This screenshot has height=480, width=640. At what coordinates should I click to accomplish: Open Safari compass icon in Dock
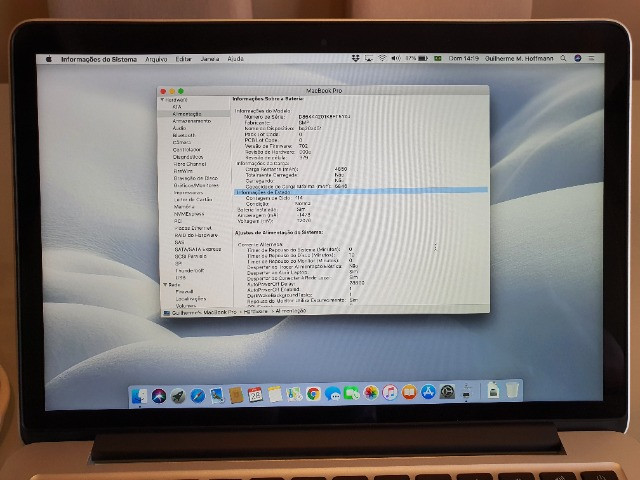pyautogui.click(x=198, y=396)
